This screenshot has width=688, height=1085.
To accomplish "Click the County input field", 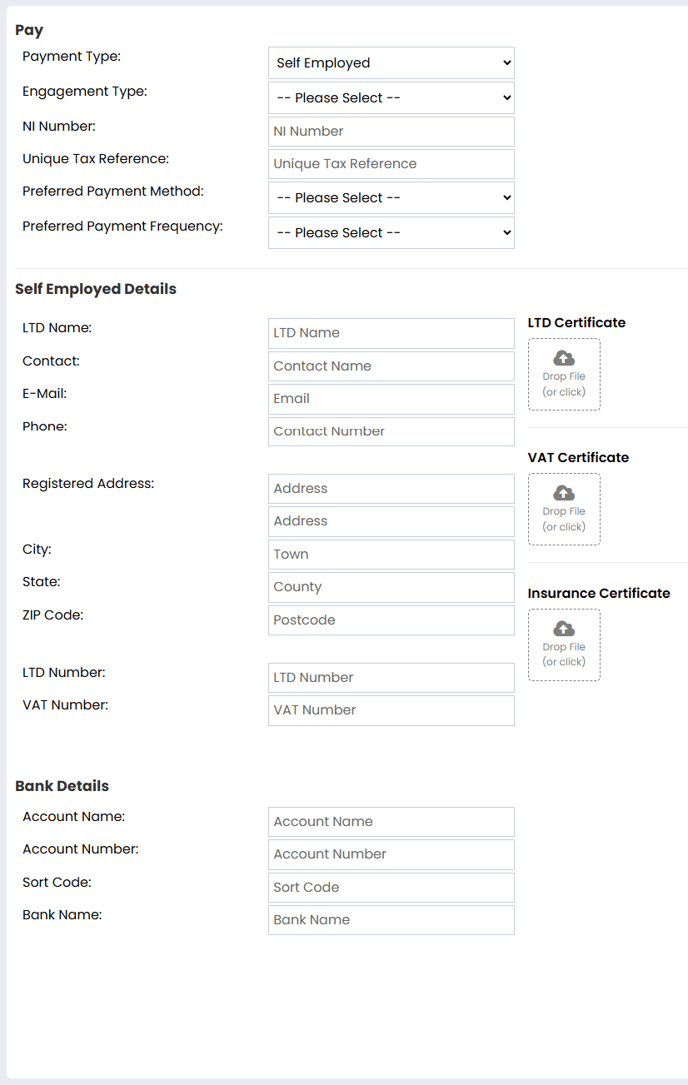I will tap(391, 587).
